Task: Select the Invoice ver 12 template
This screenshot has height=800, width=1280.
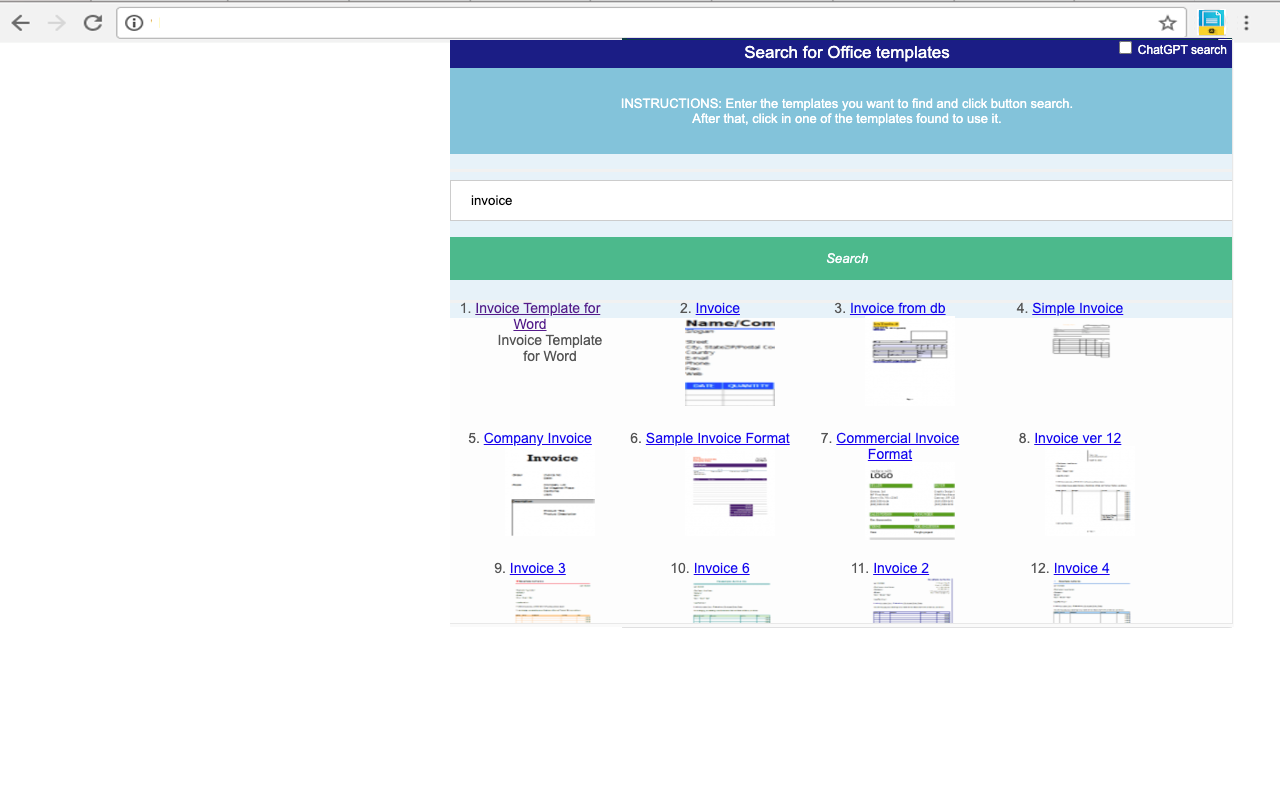Action: point(1077,438)
